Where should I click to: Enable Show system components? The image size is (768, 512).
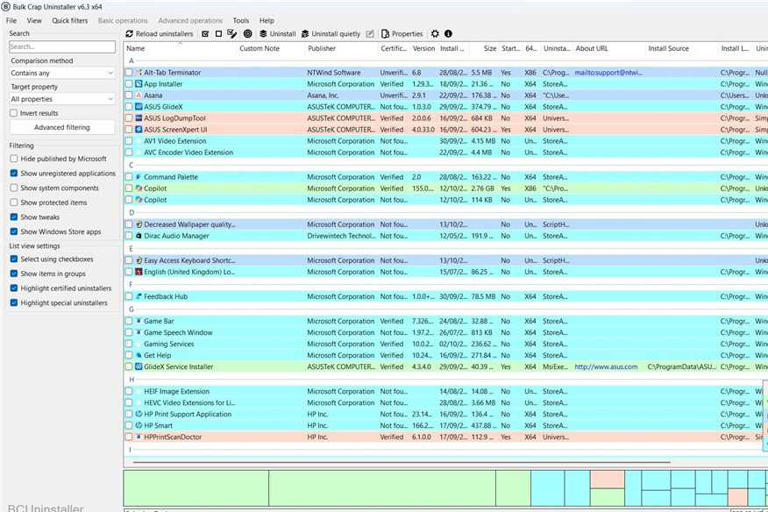[x=14, y=188]
